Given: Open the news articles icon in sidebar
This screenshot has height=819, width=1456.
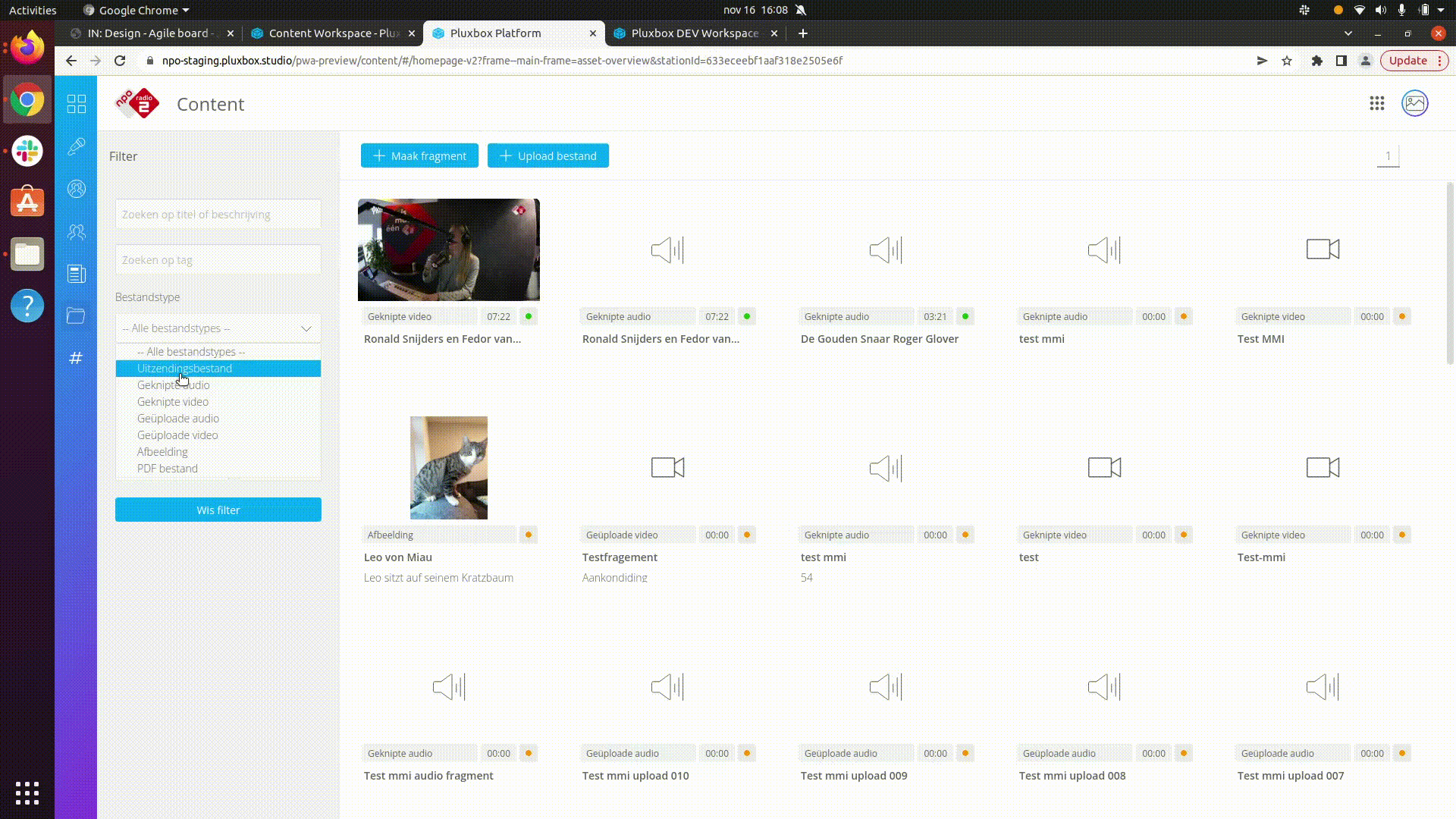Looking at the screenshot, I should (x=77, y=274).
